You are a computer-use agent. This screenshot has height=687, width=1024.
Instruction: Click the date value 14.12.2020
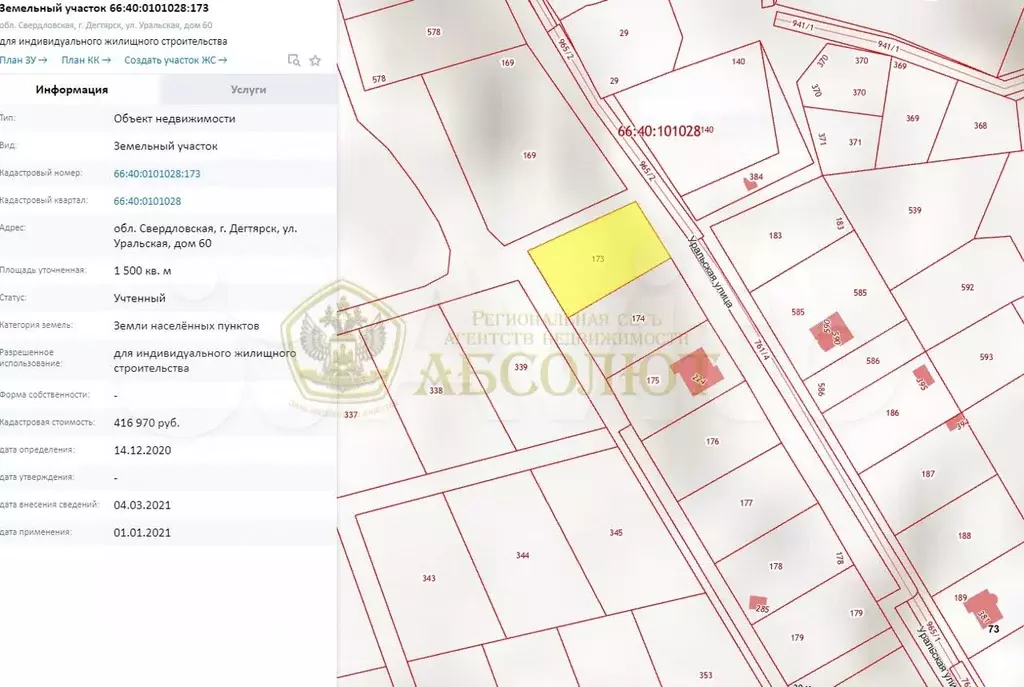tap(142, 451)
